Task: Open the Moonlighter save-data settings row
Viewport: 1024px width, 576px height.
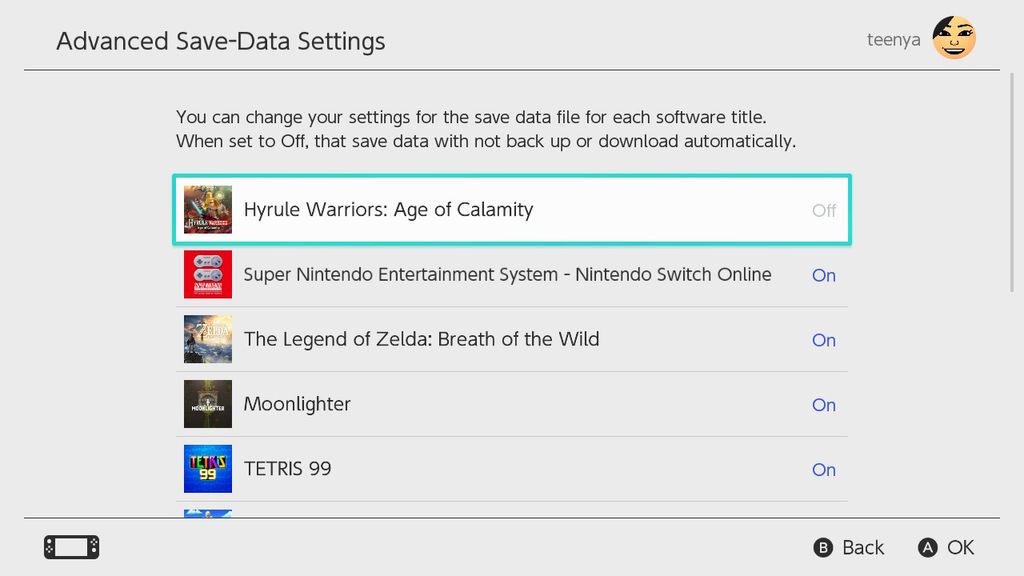Action: 512,404
